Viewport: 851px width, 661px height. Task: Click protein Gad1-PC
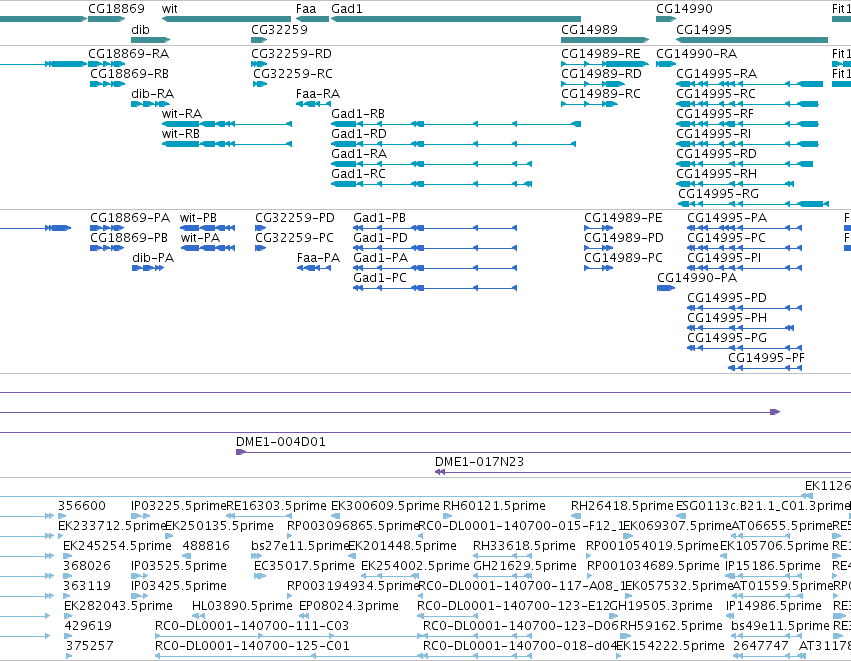435,289
